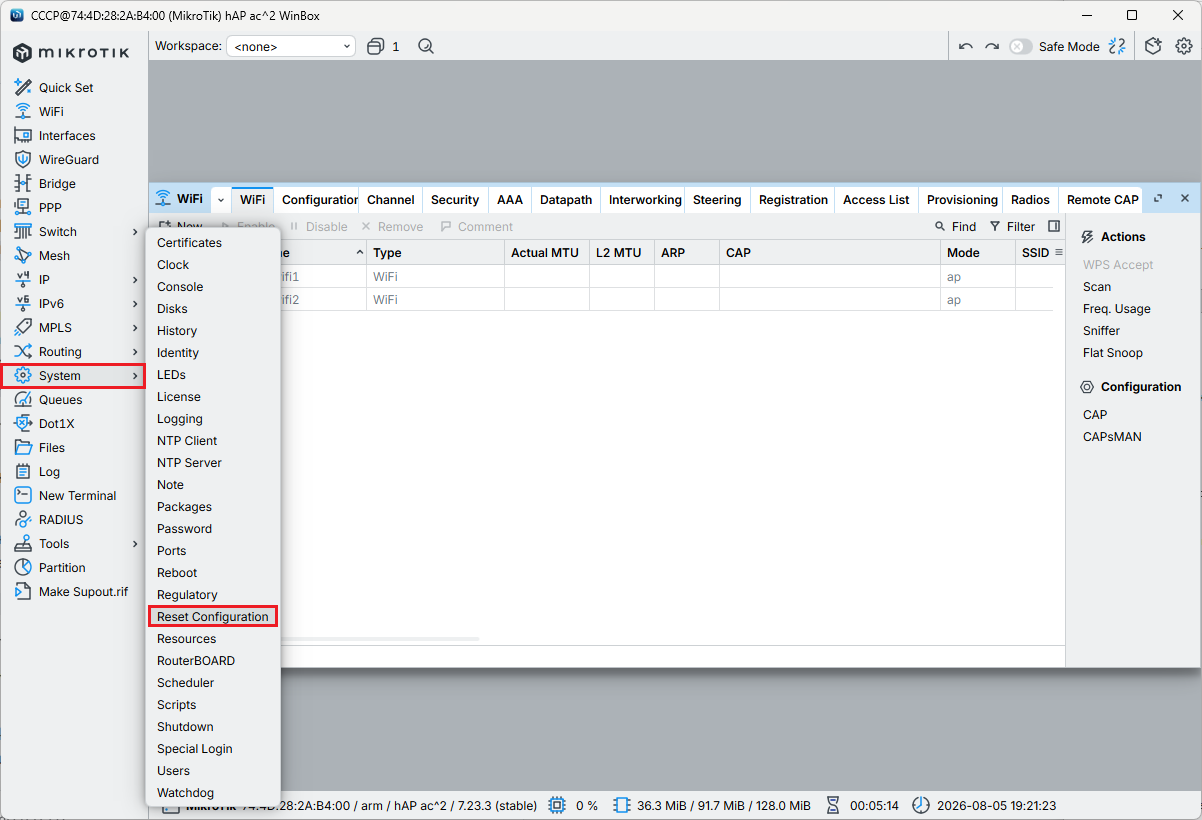
Task: Switch to the Registration tab
Action: [x=793, y=200]
